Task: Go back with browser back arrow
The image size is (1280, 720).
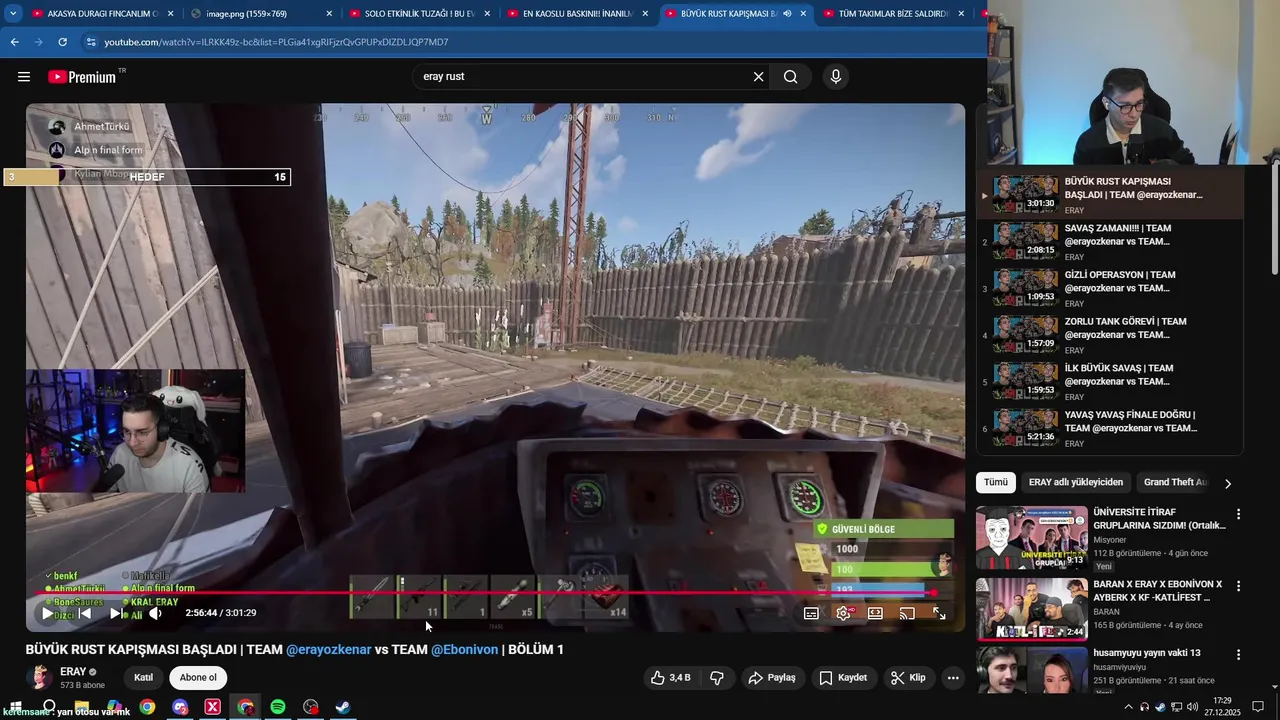Action: [14, 42]
